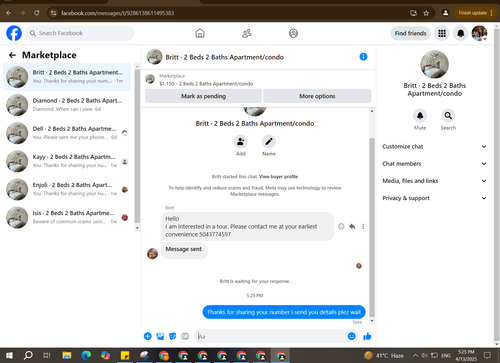Screen dimensions: 500x363
Task: Open the Friends icon in top navigation
Action: coord(247,33)
